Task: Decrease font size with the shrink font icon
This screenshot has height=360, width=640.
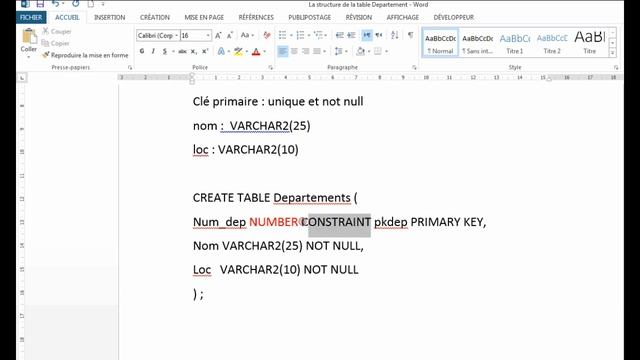Action: coord(230,36)
